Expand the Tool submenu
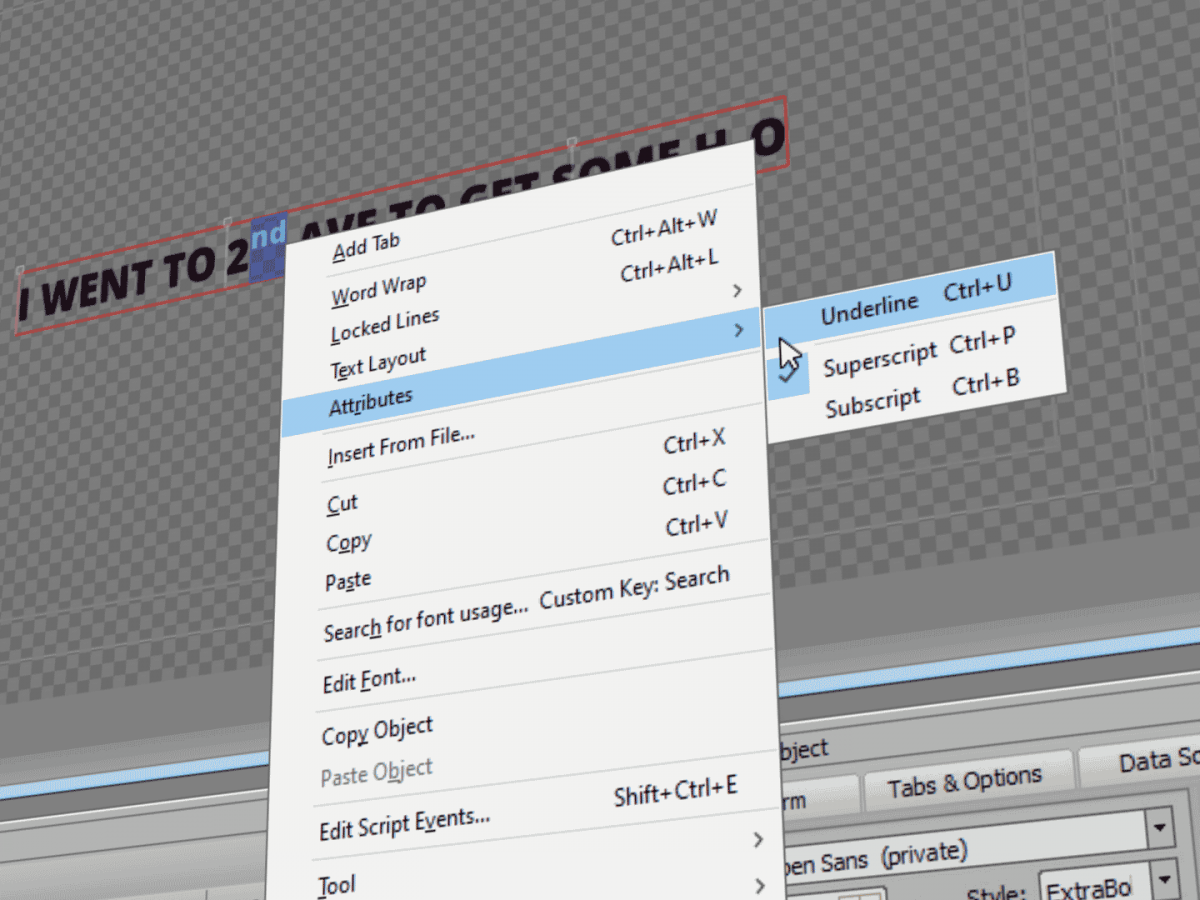 (x=758, y=884)
